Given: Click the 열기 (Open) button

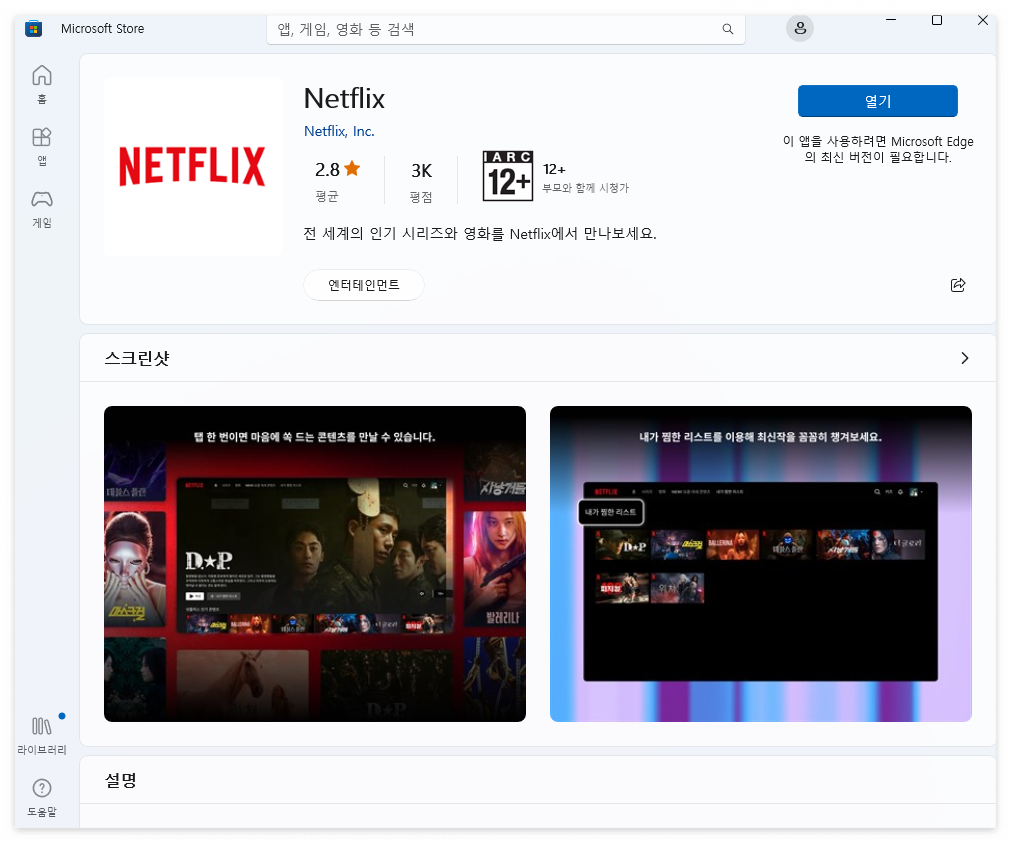Looking at the screenshot, I should click(877, 101).
